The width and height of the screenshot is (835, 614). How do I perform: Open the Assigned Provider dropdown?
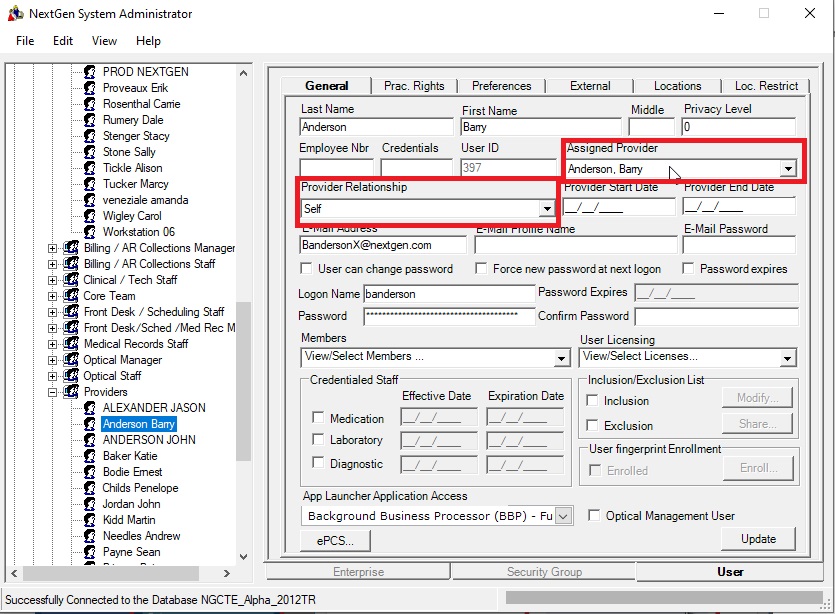[788, 169]
